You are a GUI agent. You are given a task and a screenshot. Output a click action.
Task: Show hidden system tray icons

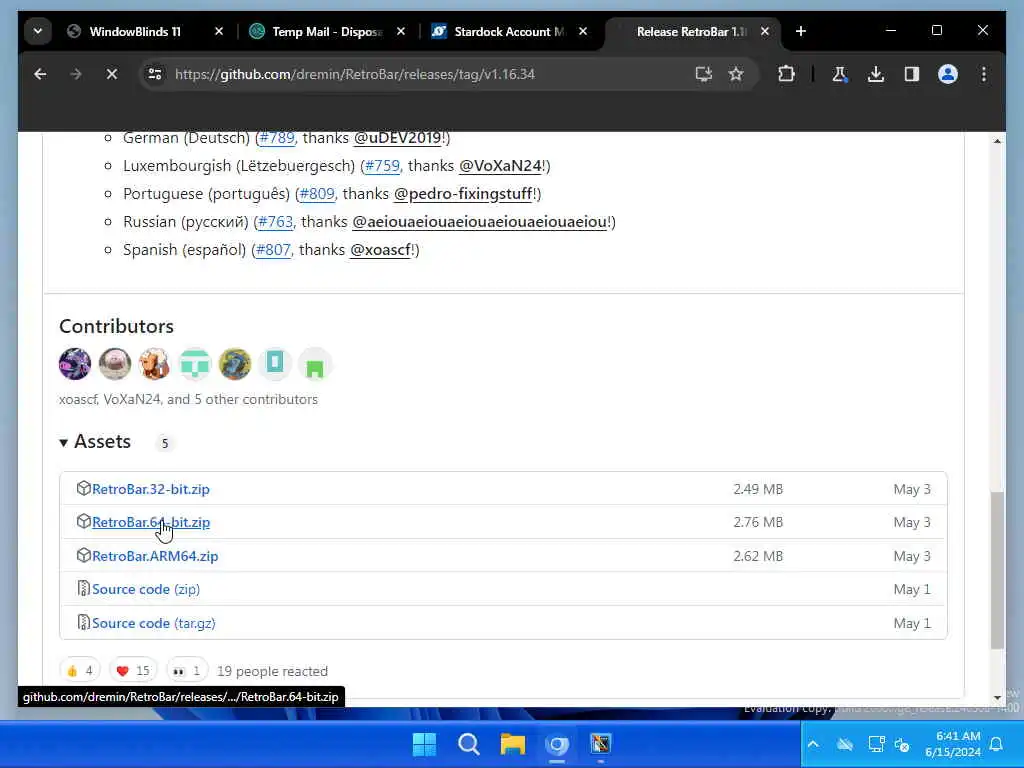[813, 744]
